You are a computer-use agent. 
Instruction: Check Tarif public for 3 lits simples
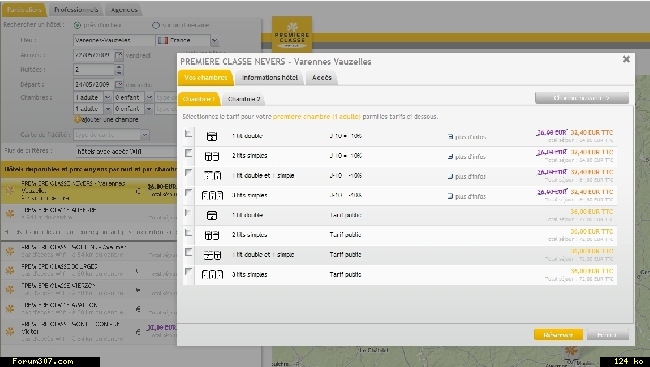point(188,272)
